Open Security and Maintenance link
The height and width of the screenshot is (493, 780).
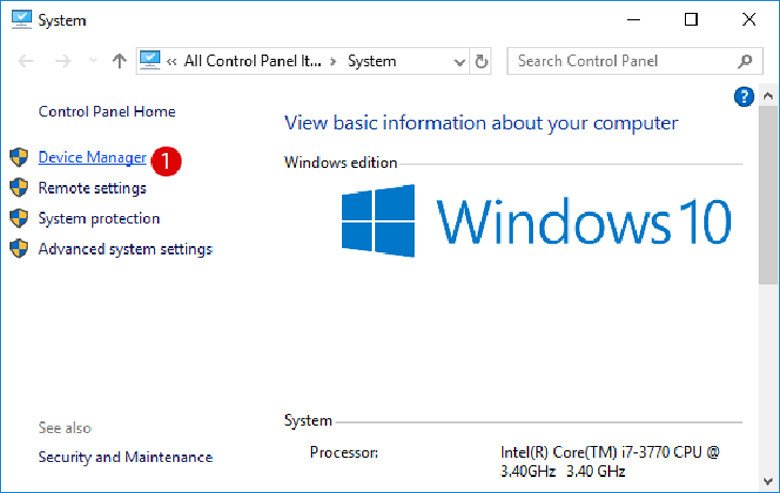pos(125,457)
